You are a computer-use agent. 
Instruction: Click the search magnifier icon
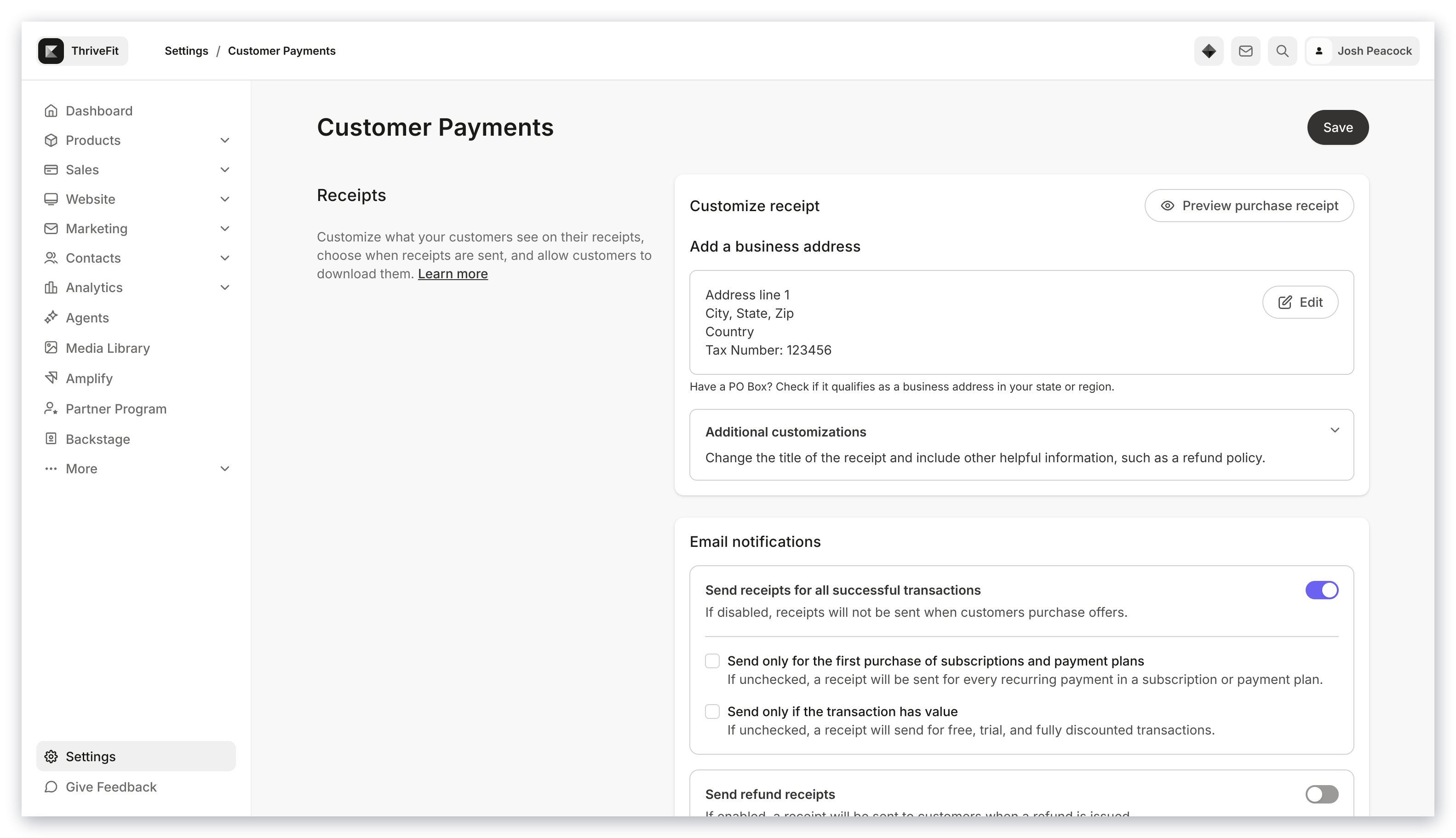[1282, 51]
